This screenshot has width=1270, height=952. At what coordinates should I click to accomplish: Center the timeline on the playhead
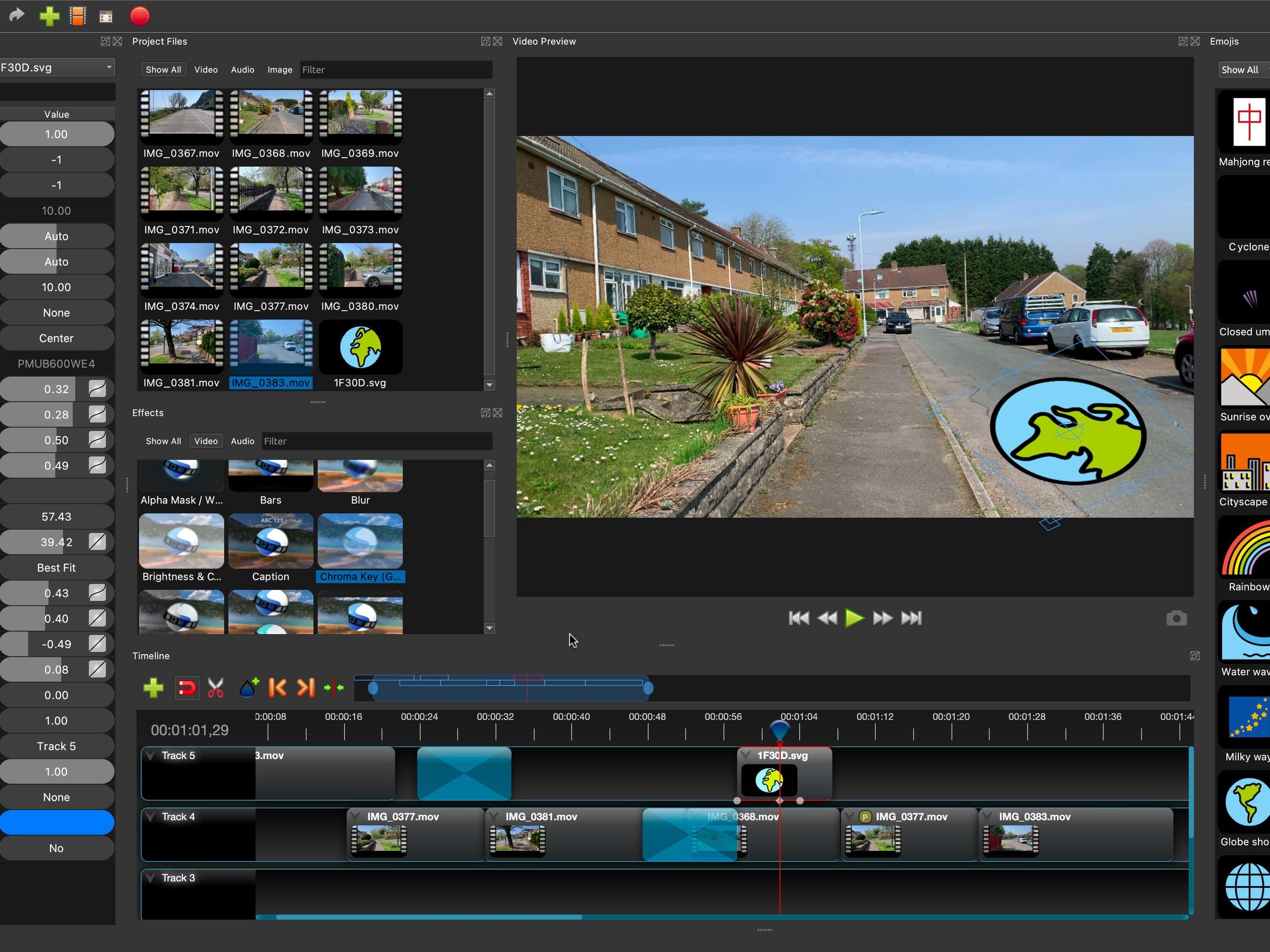pos(333,687)
